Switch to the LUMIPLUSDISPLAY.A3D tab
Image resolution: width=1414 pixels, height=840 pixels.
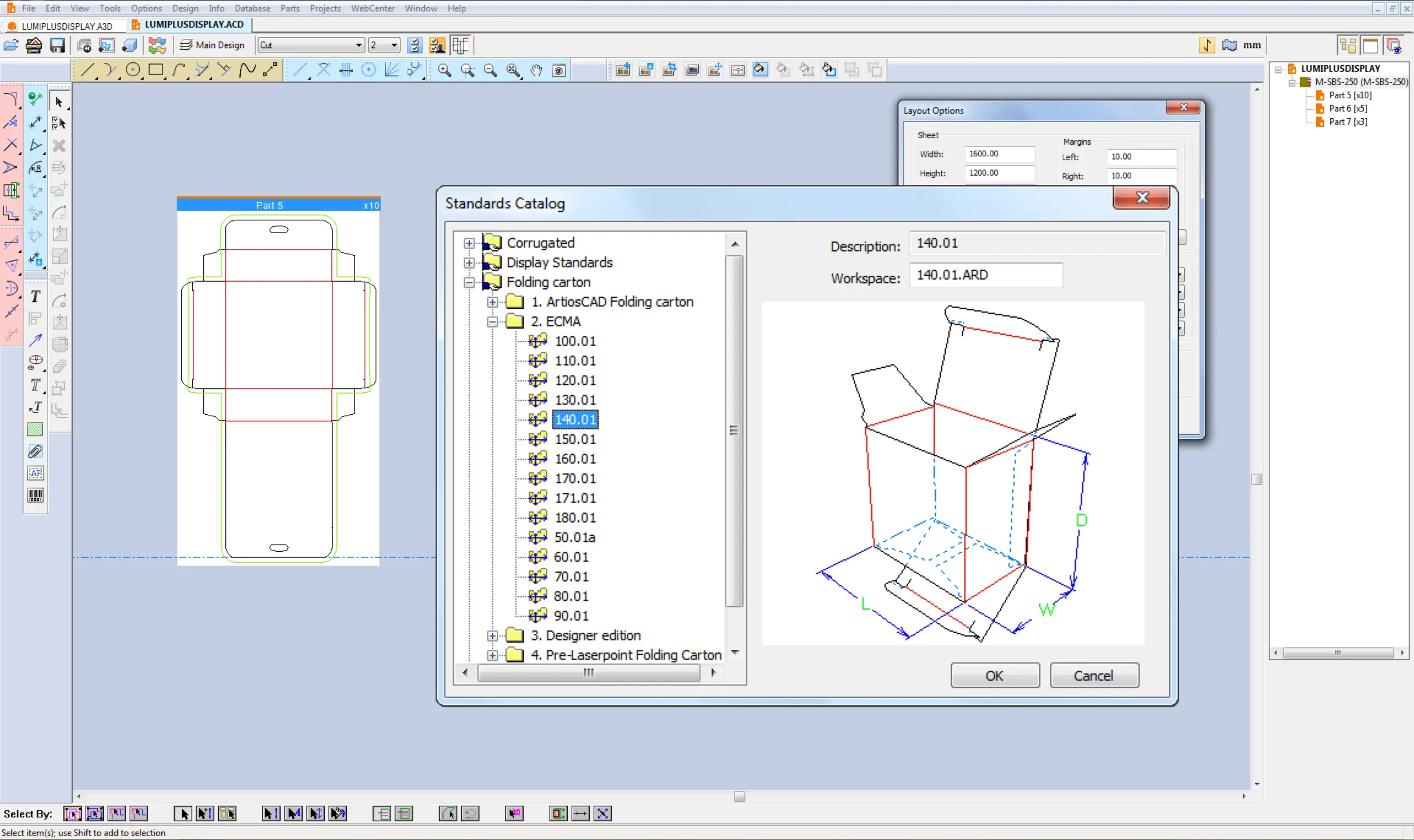coord(64,25)
